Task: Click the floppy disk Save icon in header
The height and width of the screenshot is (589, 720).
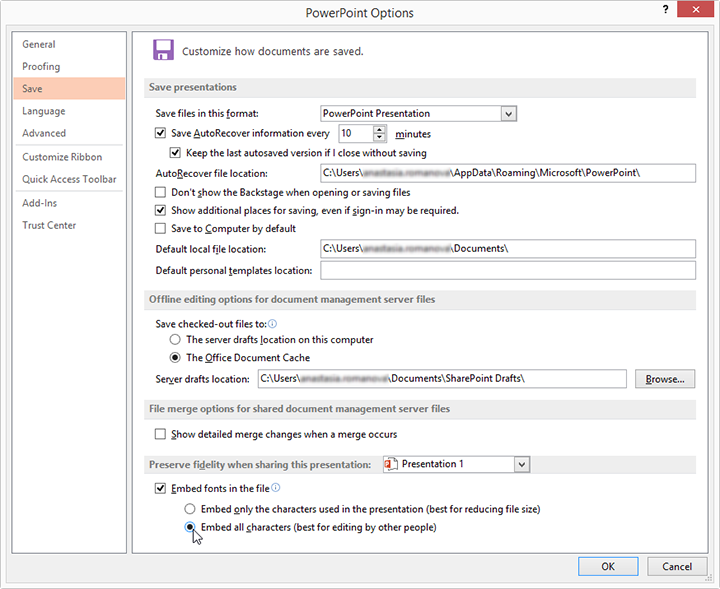Action: [x=163, y=50]
